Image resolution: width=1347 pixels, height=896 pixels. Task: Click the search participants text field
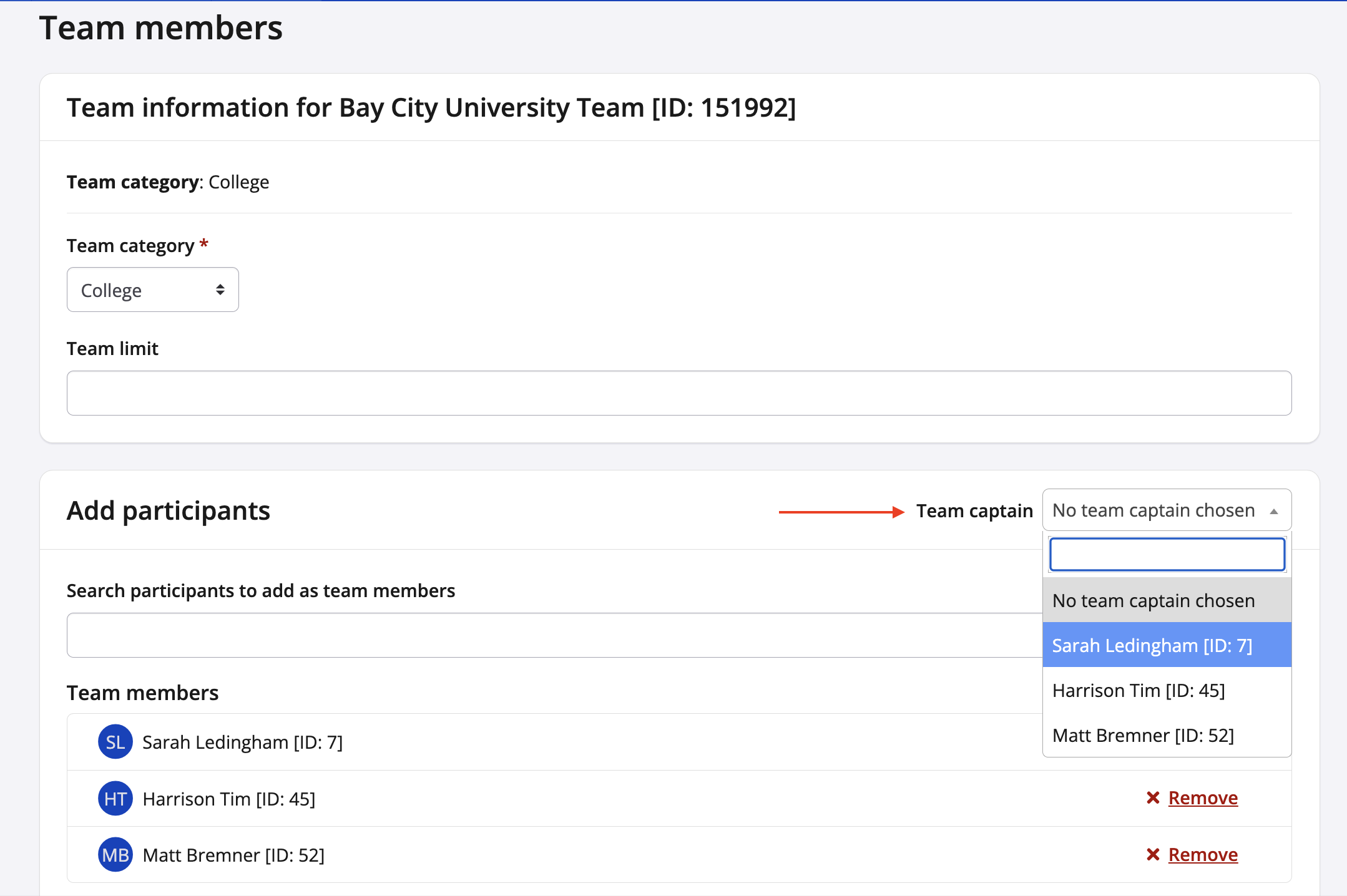click(x=549, y=635)
